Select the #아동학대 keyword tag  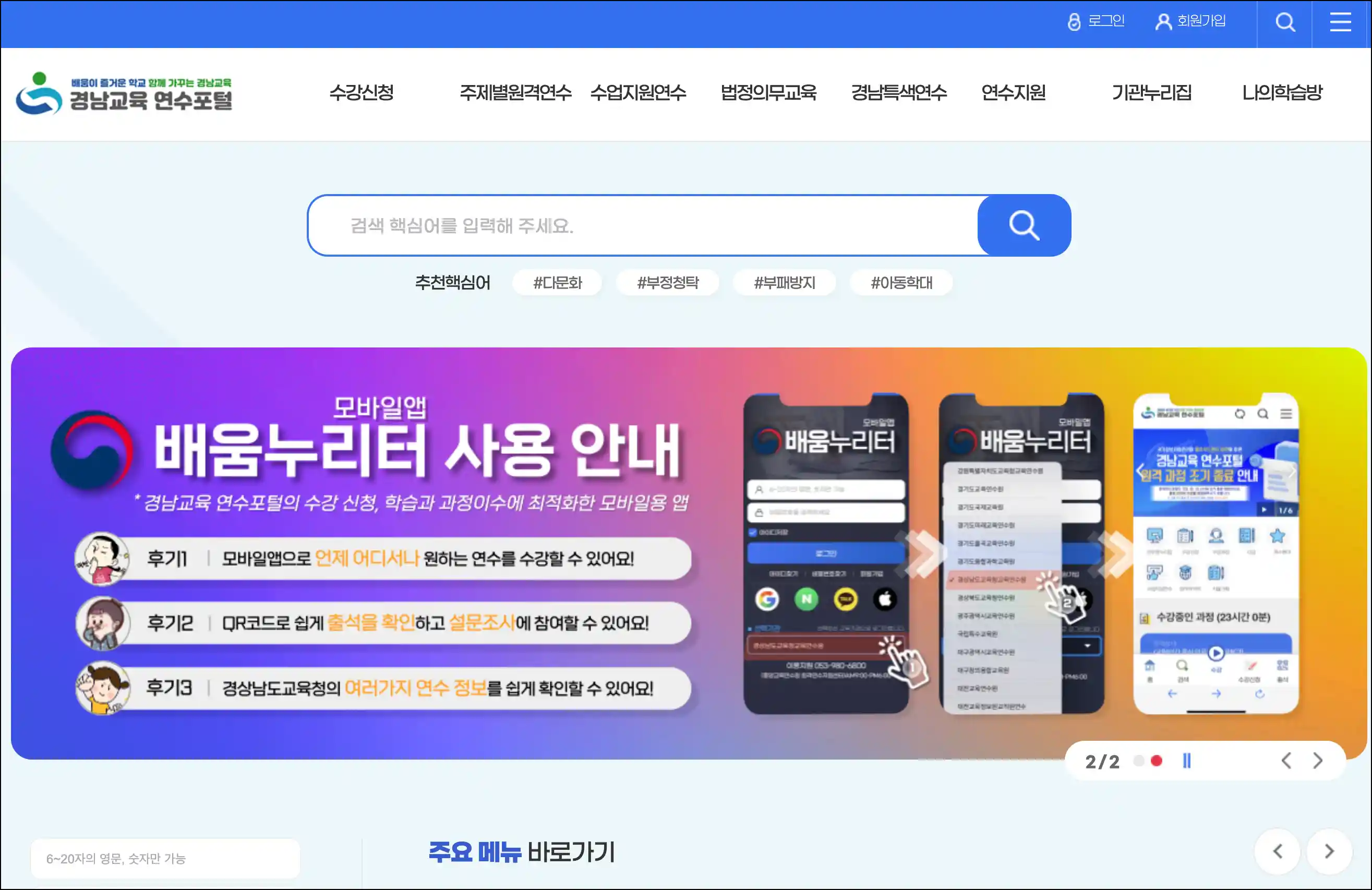[901, 282]
